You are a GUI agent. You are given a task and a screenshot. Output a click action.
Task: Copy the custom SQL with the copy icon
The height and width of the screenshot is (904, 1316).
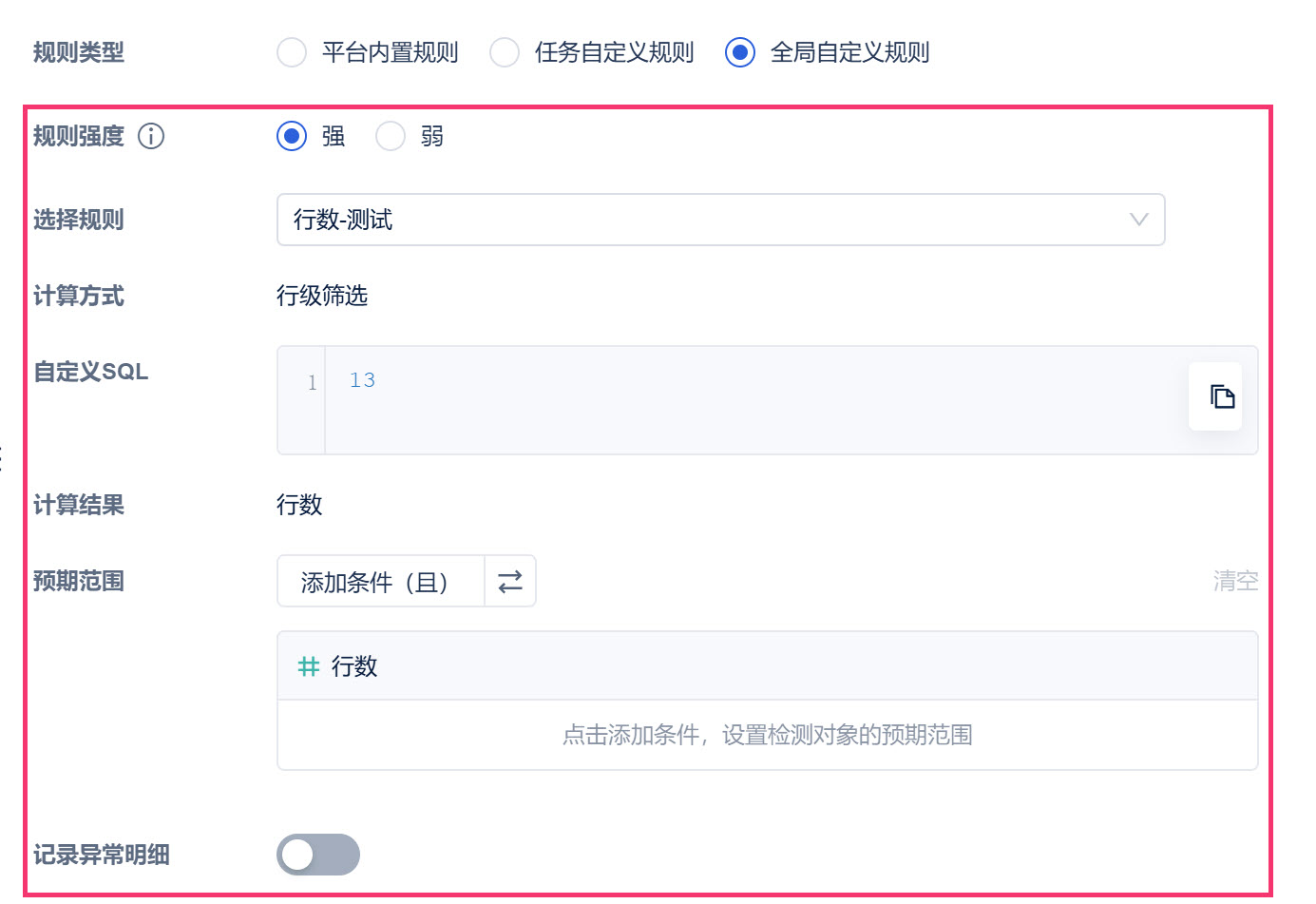[x=1222, y=396]
